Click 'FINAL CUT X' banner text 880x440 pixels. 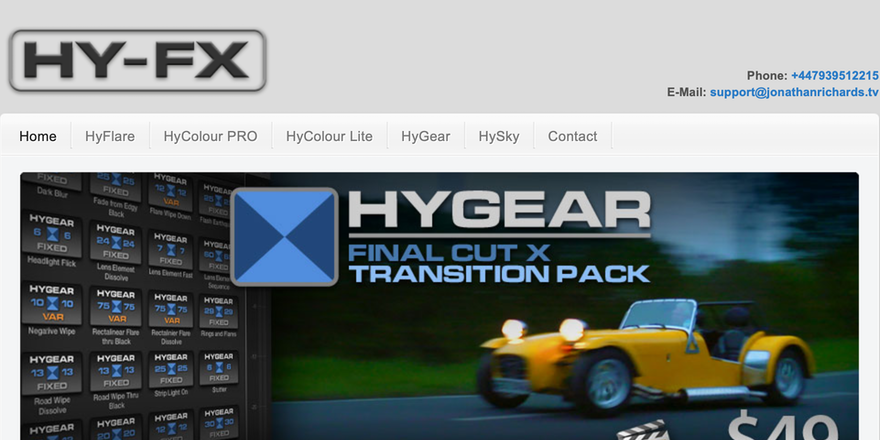click(x=449, y=252)
